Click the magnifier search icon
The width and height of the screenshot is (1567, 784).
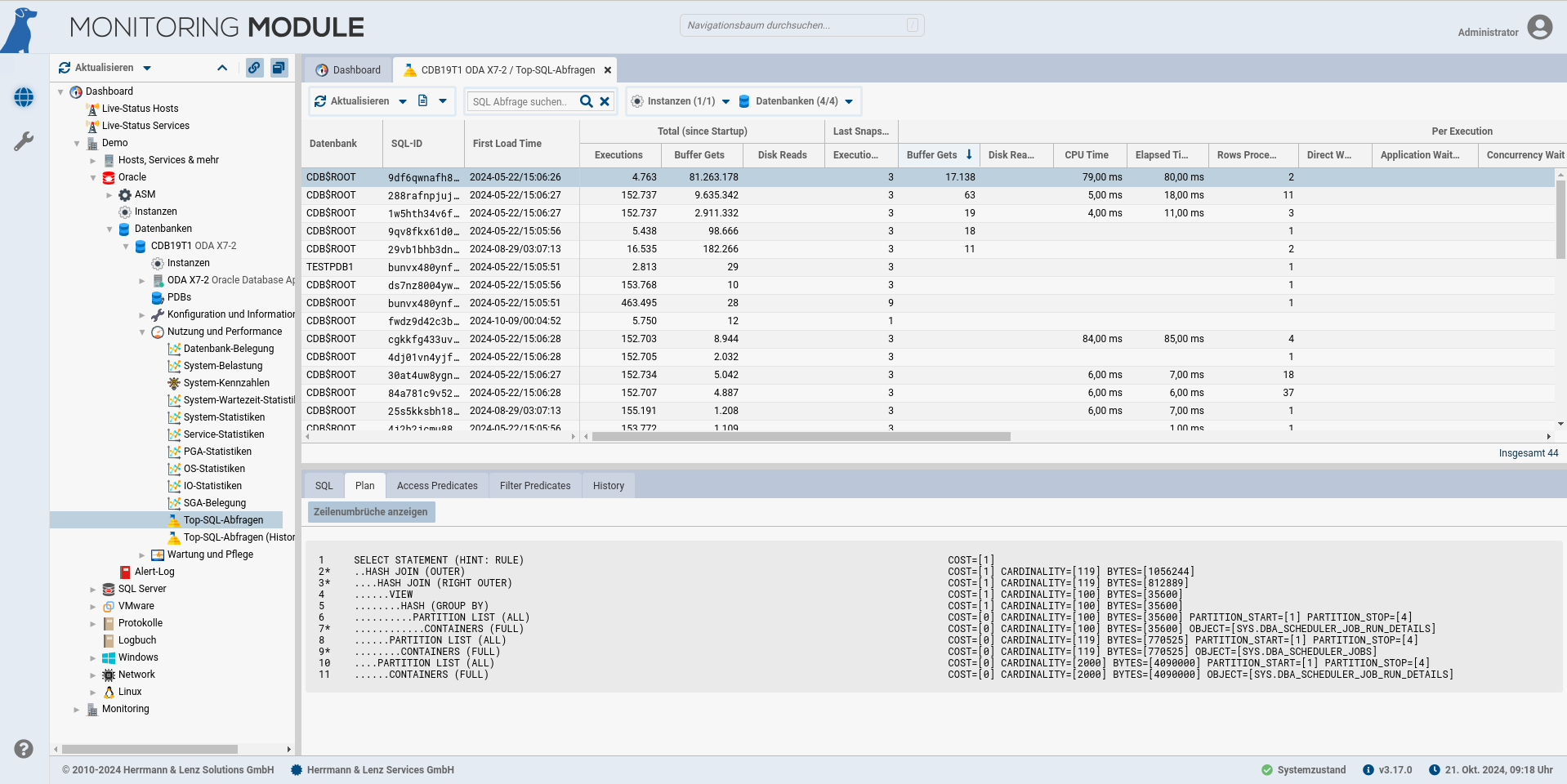tap(586, 101)
